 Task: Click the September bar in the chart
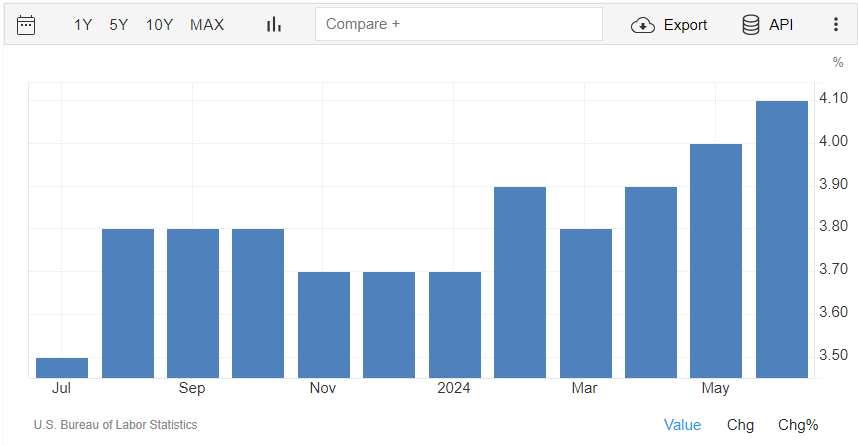[x=193, y=303]
